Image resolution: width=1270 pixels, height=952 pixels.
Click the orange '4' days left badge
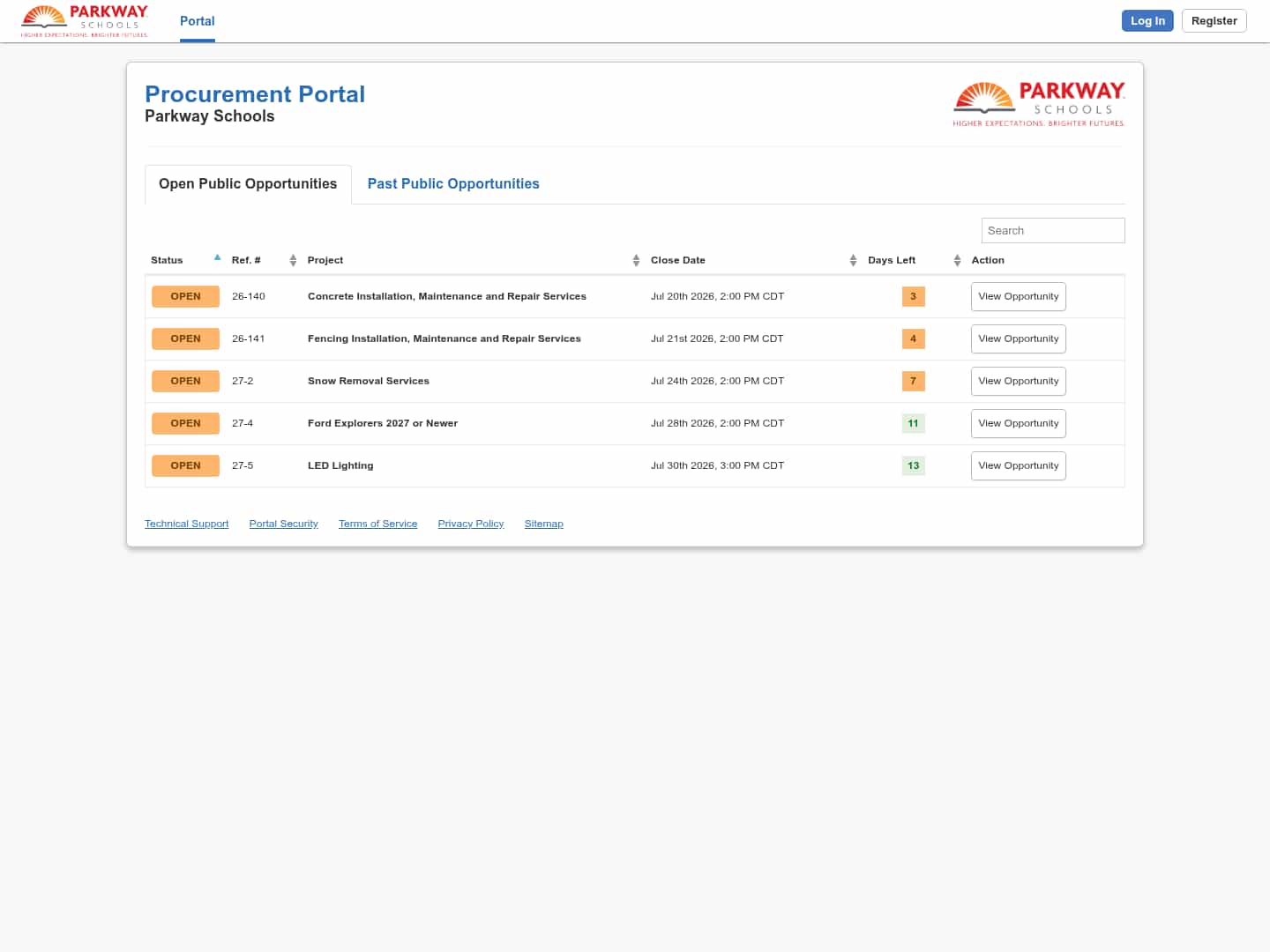point(913,338)
